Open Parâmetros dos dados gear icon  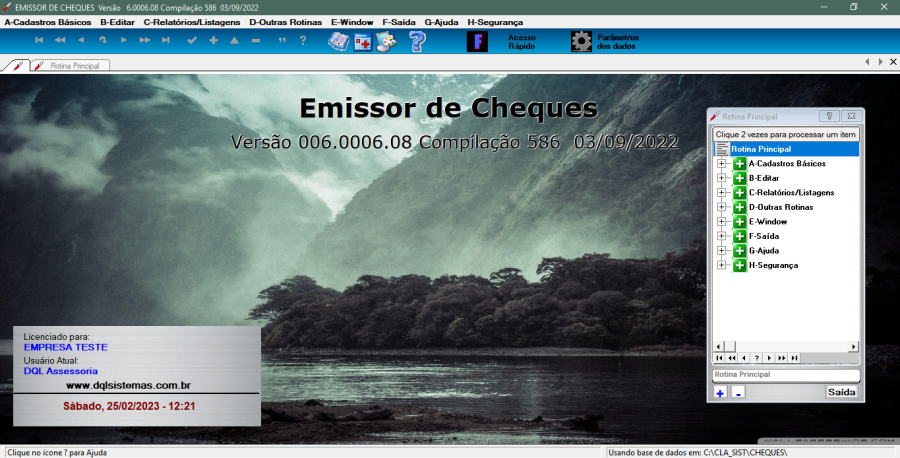click(x=581, y=41)
